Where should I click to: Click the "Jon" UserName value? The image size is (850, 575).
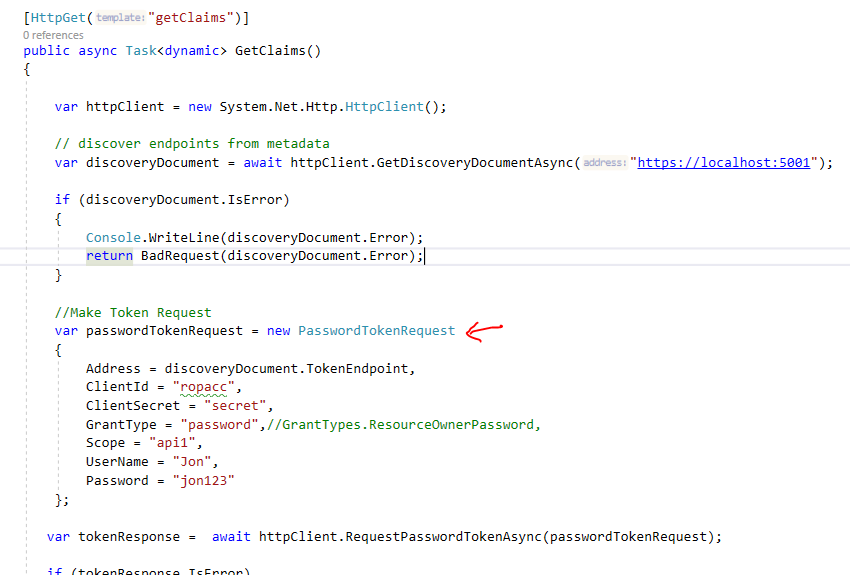pyautogui.click(x=191, y=462)
